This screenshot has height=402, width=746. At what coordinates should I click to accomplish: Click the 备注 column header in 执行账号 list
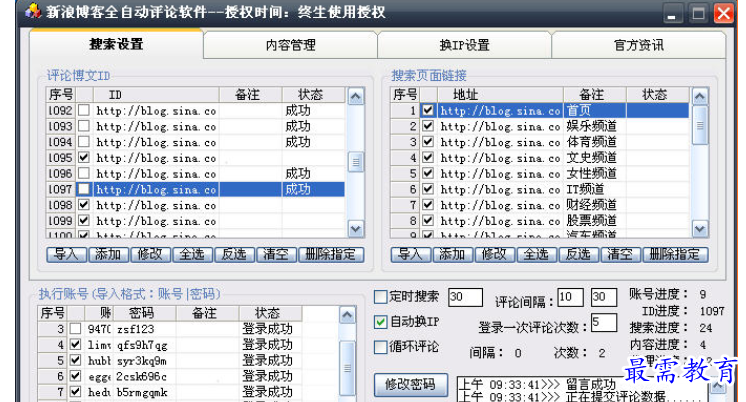[207, 313]
